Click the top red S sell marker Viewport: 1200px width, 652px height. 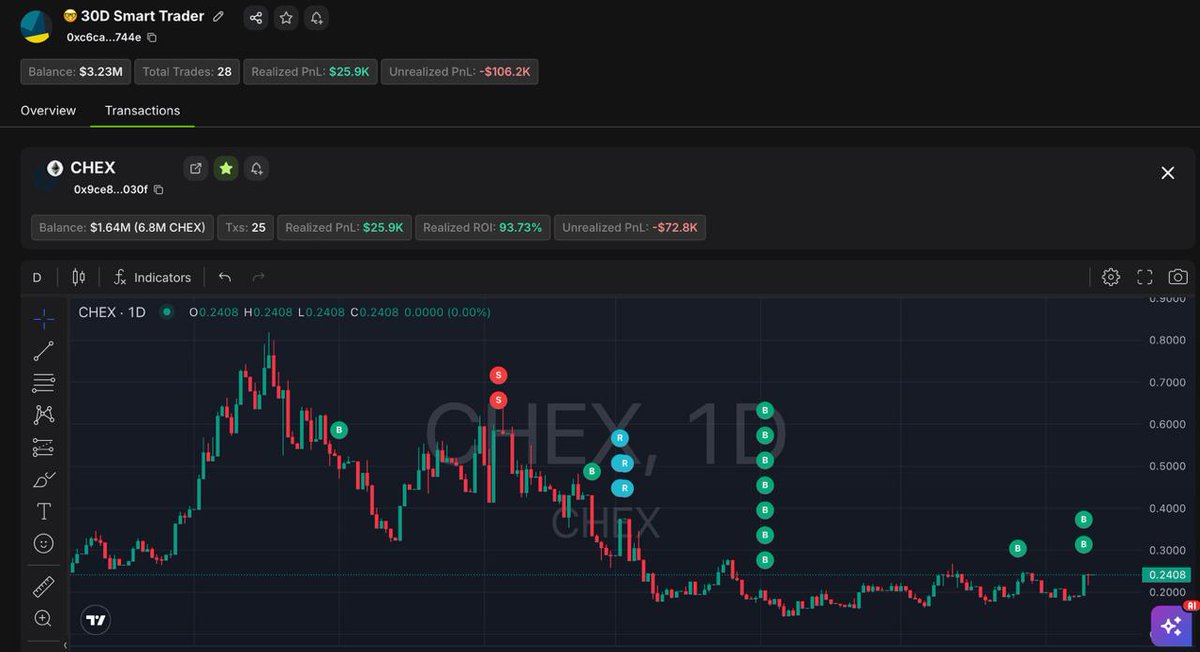499,375
